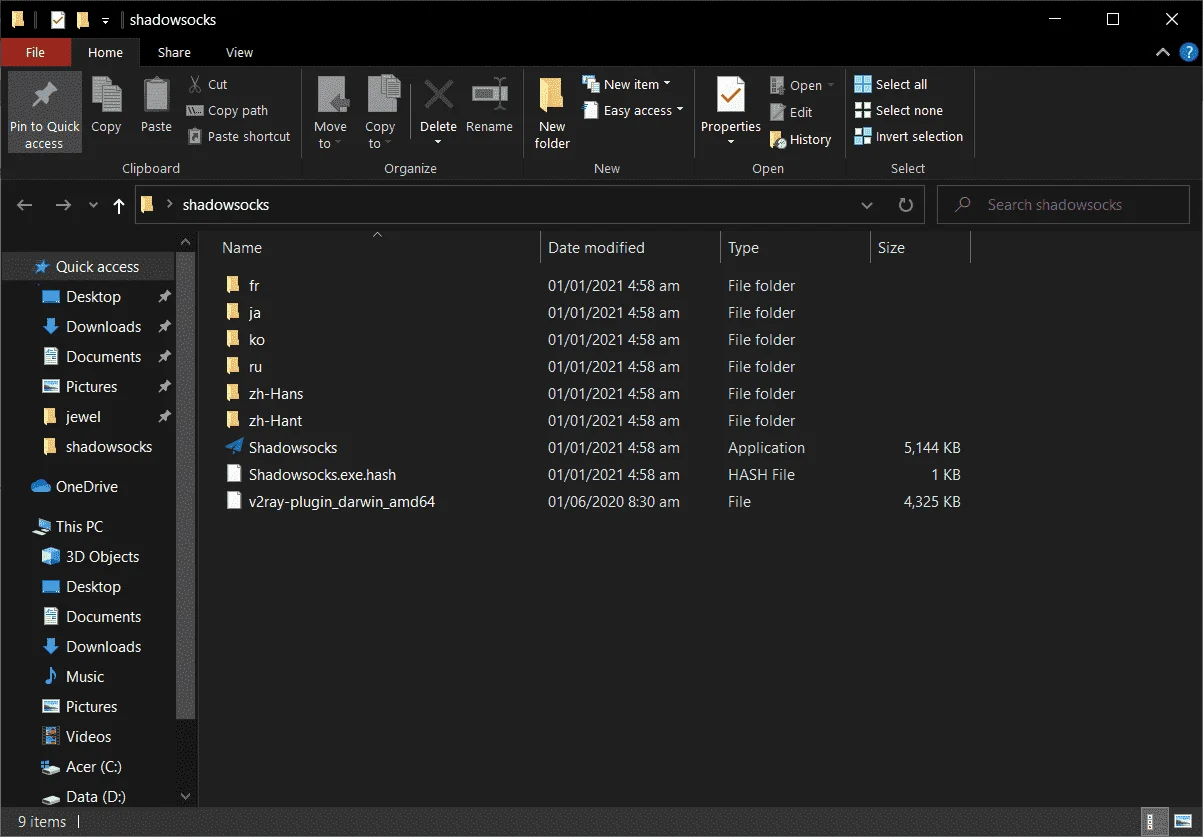Click the Help question mark icon

pyautogui.click(x=1188, y=52)
